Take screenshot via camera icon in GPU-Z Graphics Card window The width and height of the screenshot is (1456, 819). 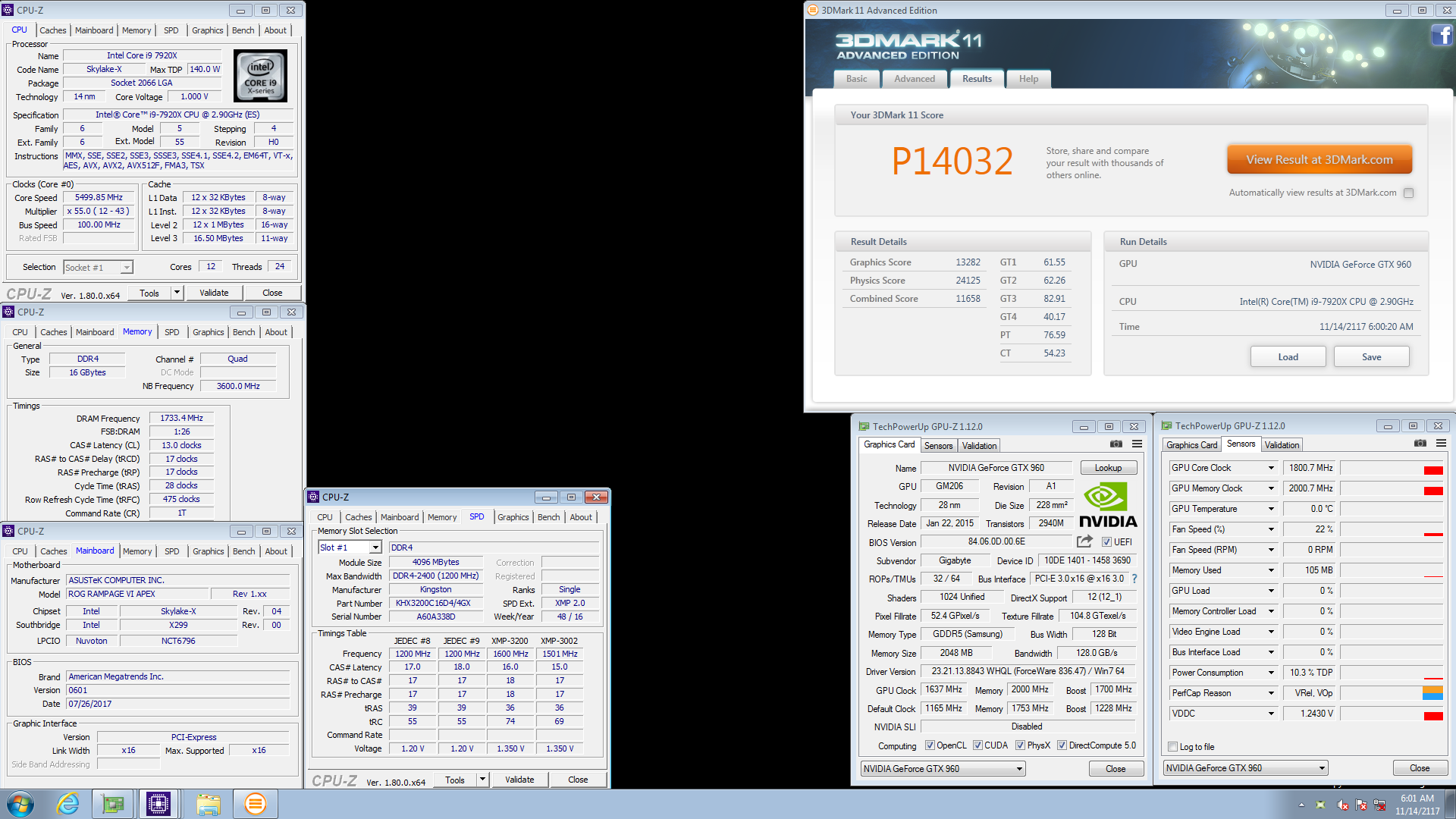pyautogui.click(x=1116, y=444)
